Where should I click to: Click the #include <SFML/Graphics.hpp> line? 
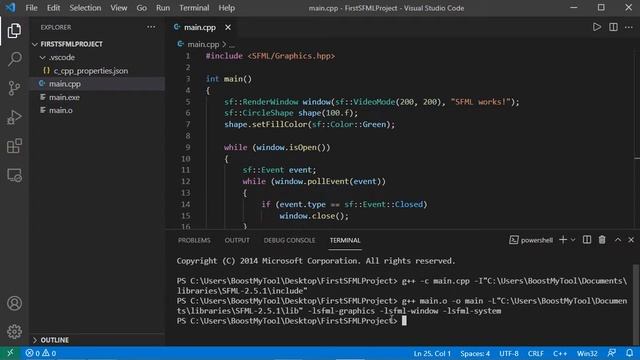coord(270,56)
